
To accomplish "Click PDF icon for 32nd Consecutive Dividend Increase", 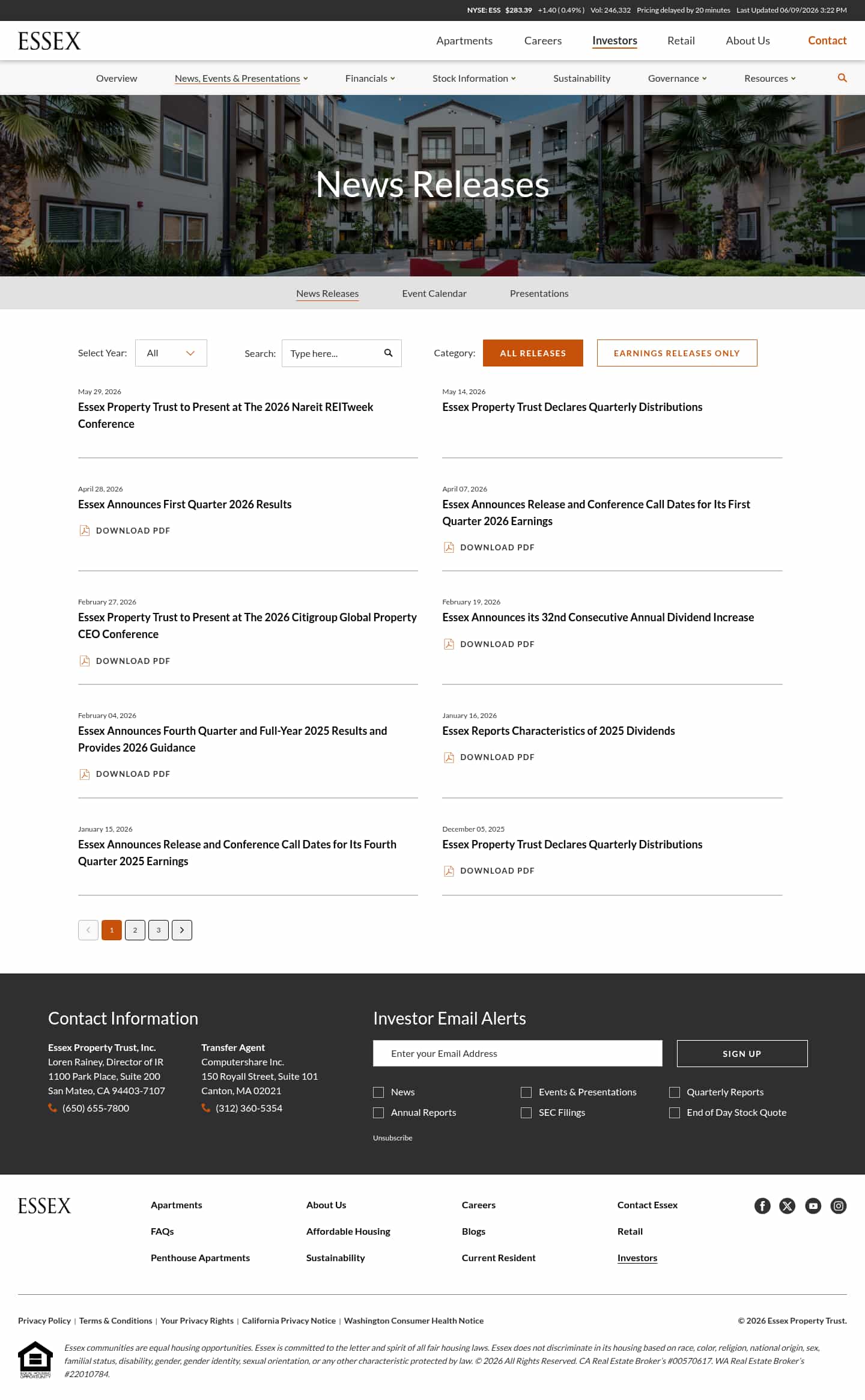I will click(449, 644).
